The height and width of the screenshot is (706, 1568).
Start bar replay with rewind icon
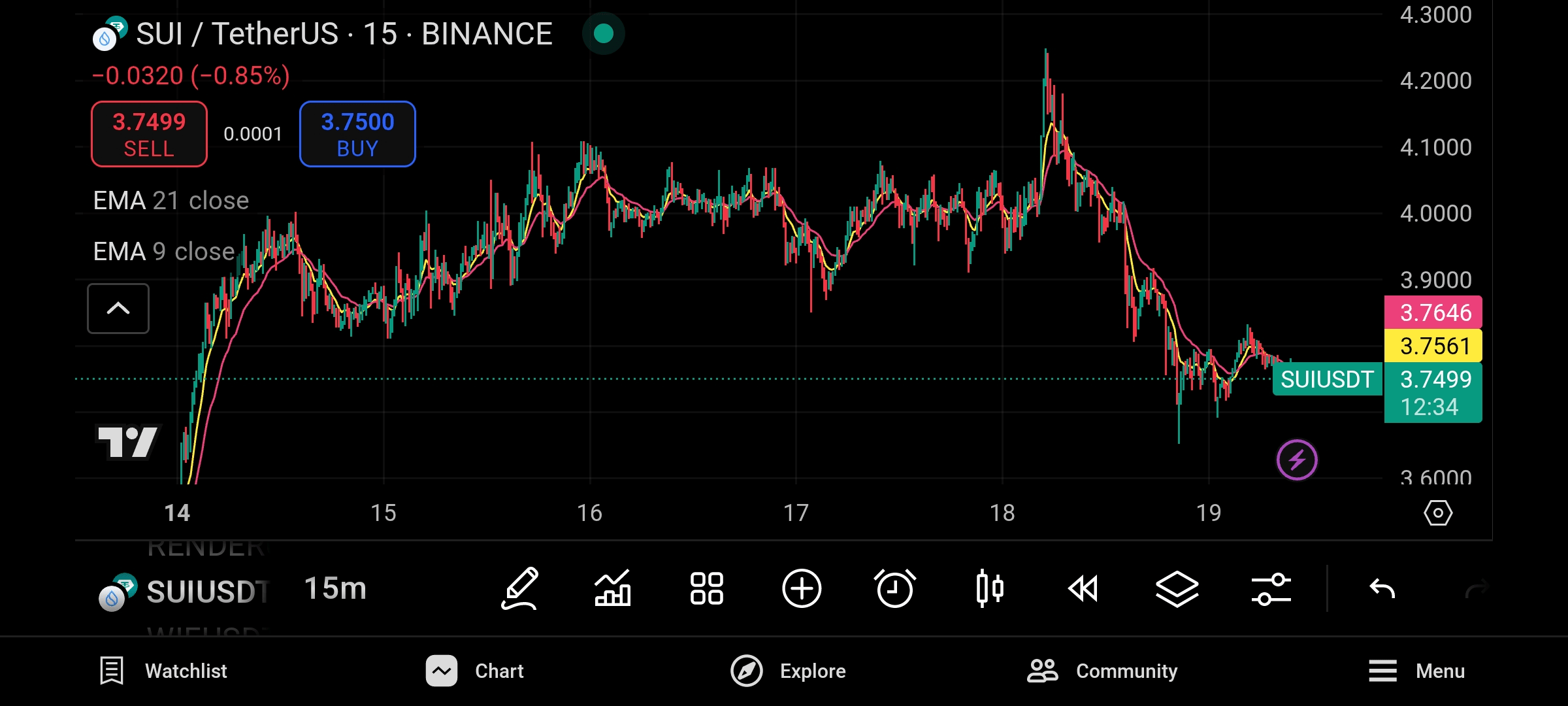[1083, 589]
